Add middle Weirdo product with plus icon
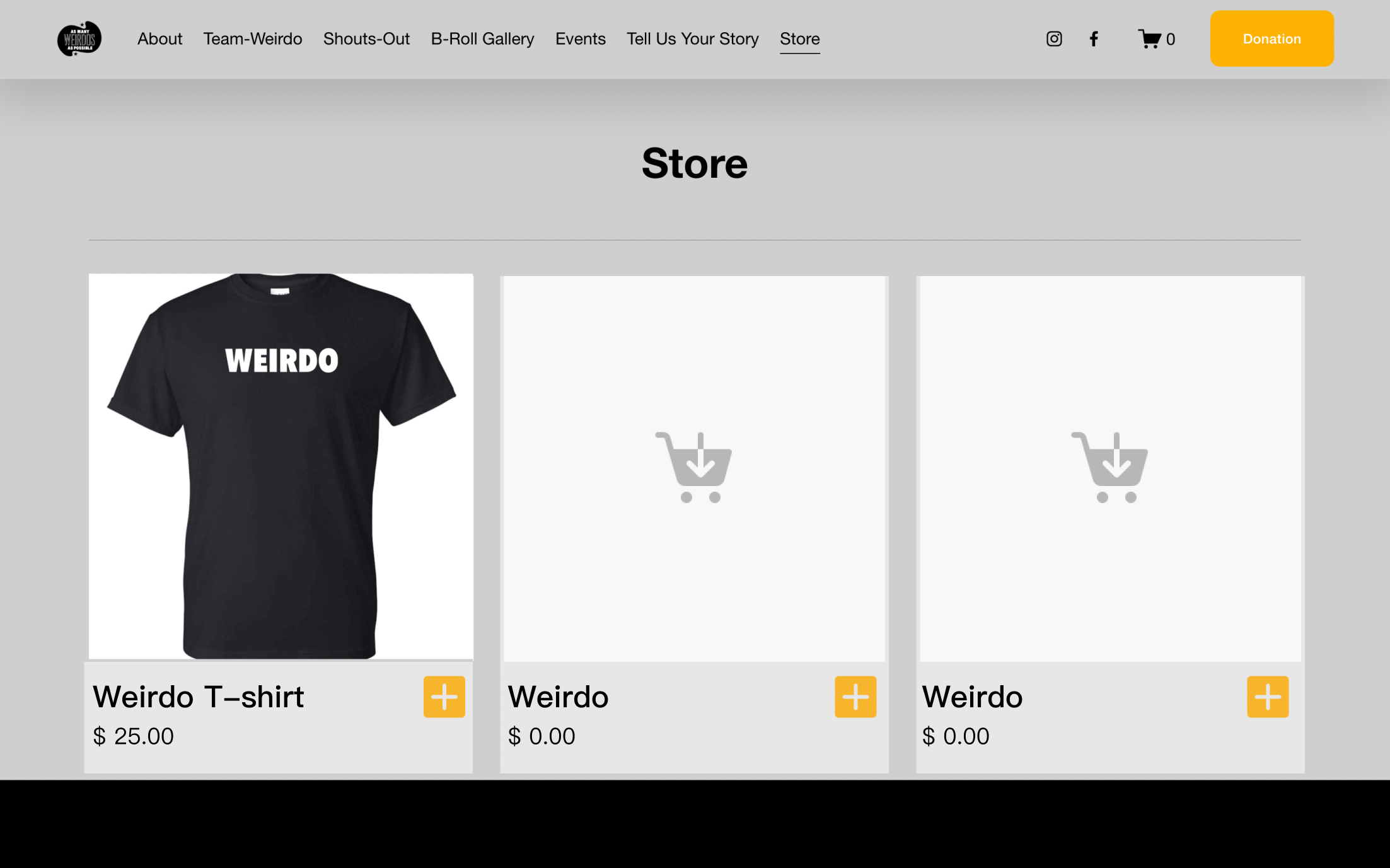The height and width of the screenshot is (868, 1390). 855,697
